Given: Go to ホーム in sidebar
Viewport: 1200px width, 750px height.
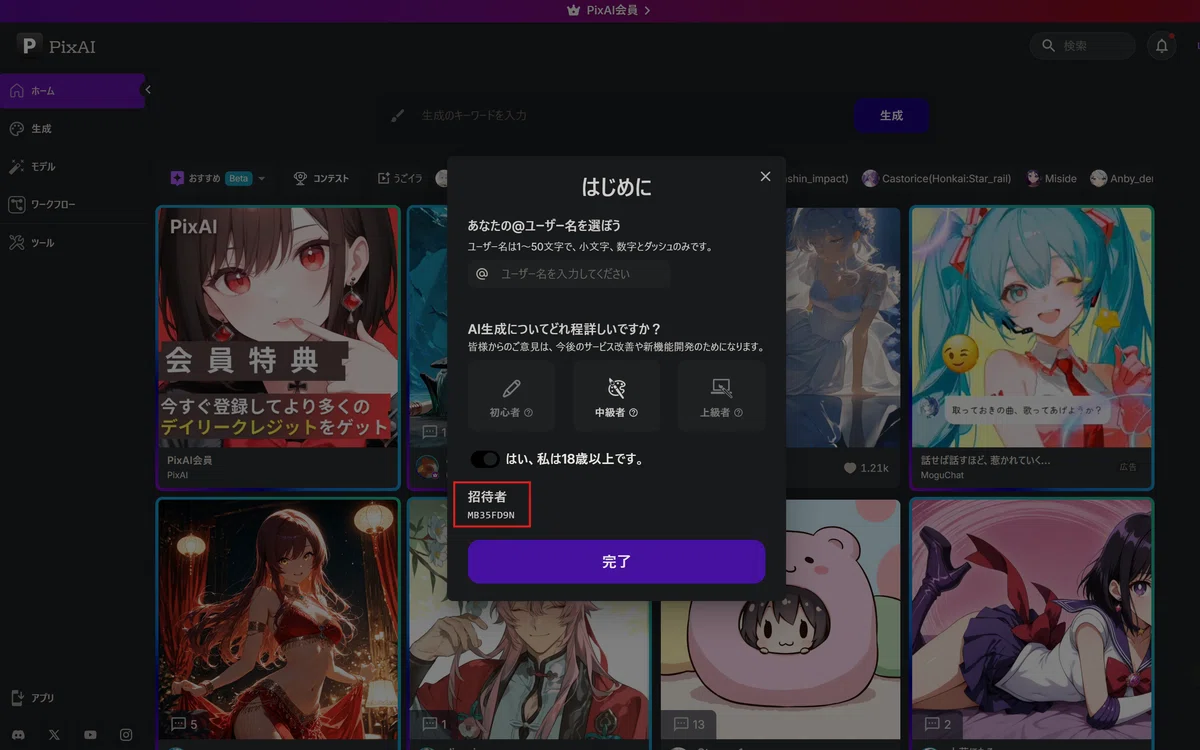Looking at the screenshot, I should pyautogui.click(x=72, y=91).
